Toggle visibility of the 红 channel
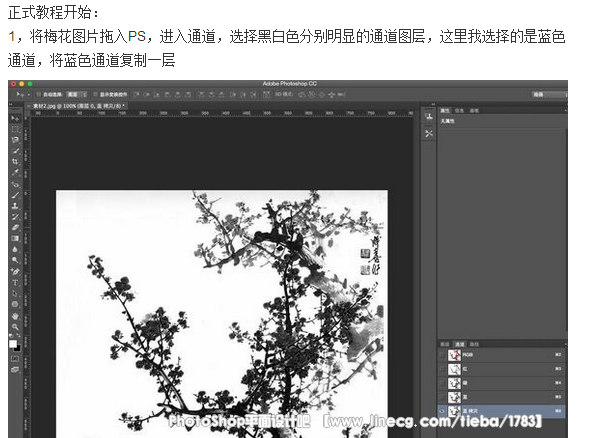The image size is (592, 438). [x=442, y=369]
